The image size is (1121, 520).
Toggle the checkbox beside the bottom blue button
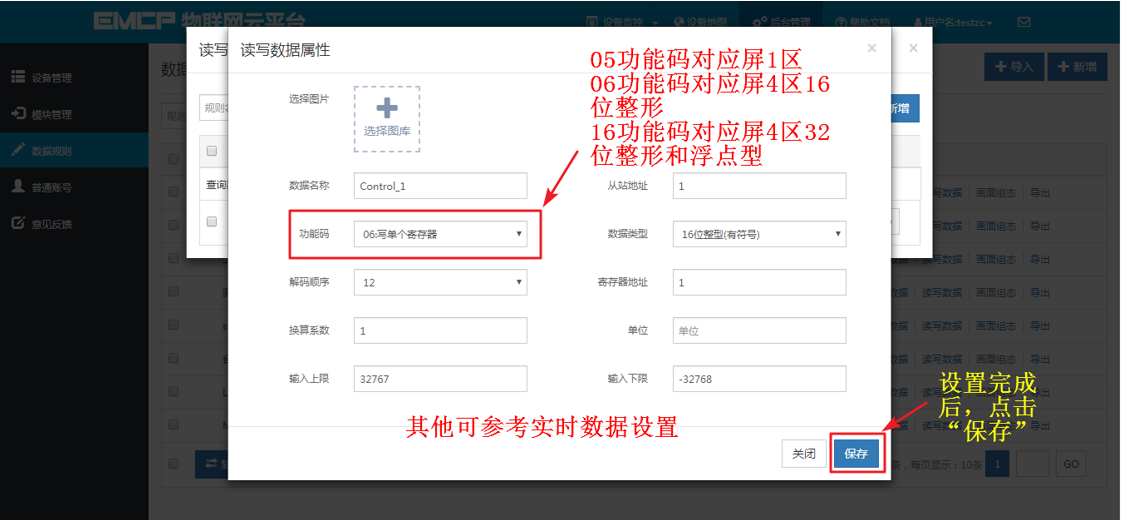pyautogui.click(x=173, y=463)
